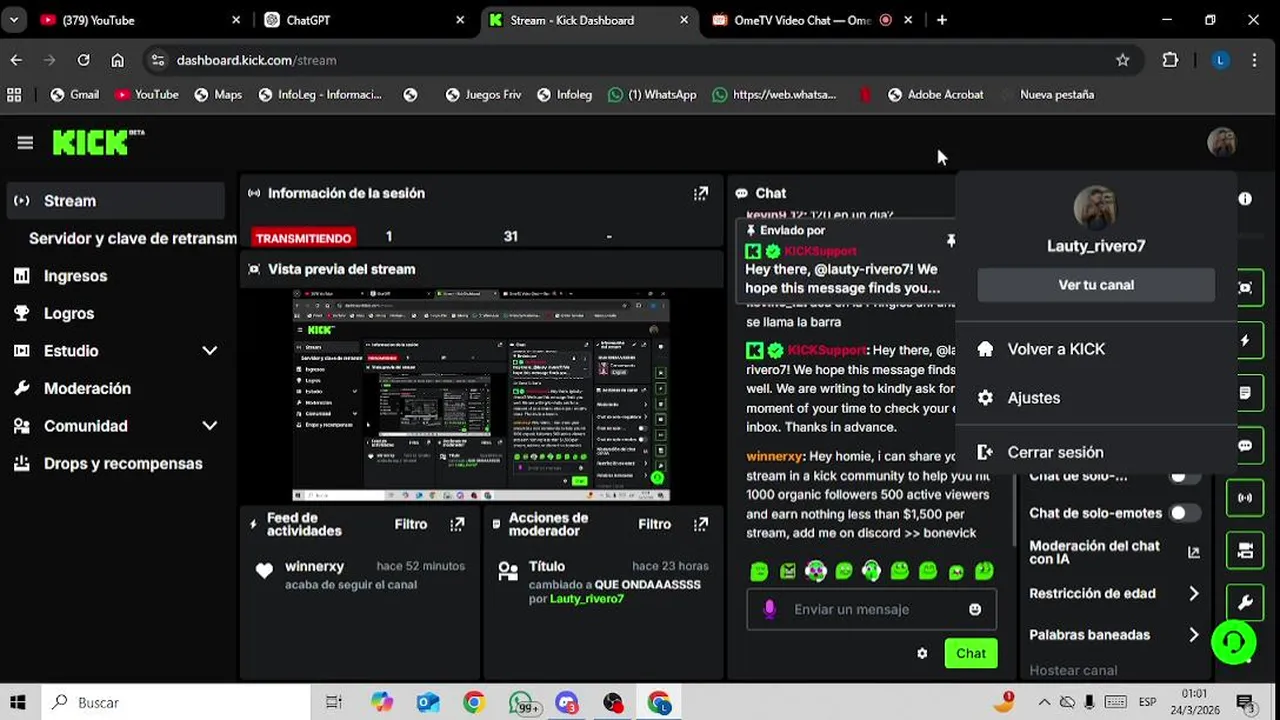Toggle the partly hidden Chat de solo switch
Image resolution: width=1280 pixels, height=720 pixels.
pos(1184,477)
